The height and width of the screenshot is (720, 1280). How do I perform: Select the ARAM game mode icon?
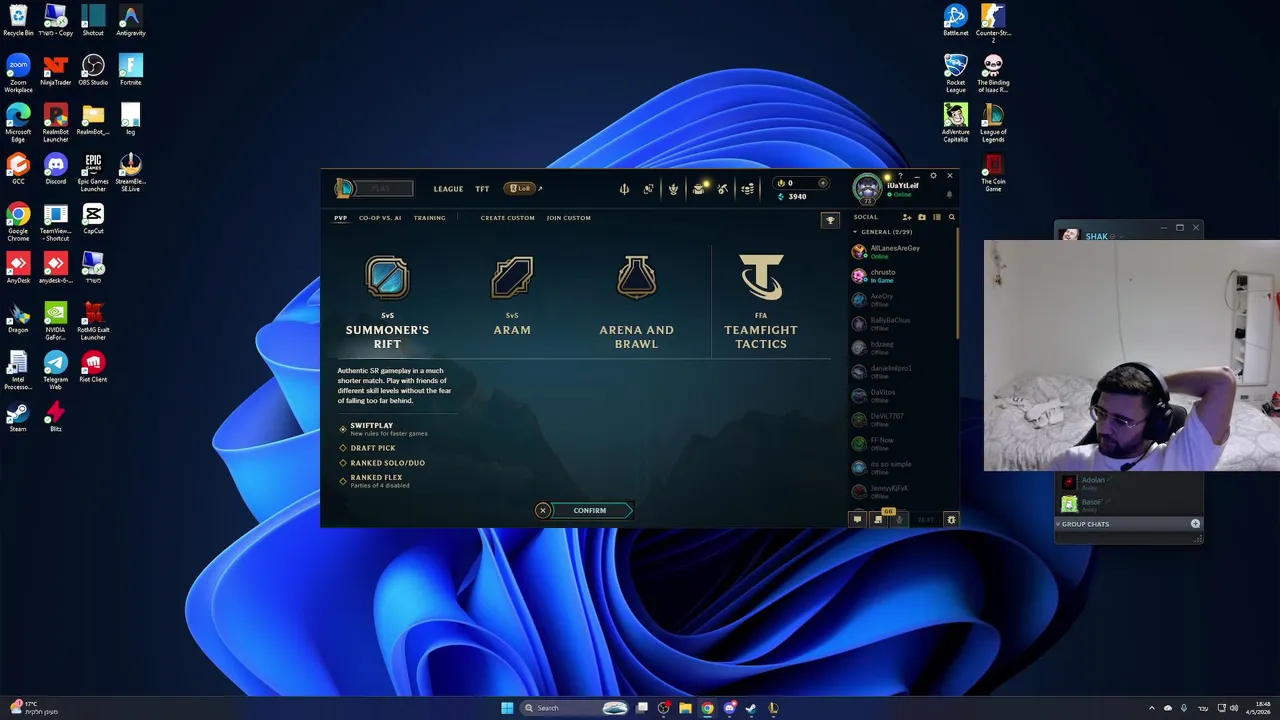[512, 277]
